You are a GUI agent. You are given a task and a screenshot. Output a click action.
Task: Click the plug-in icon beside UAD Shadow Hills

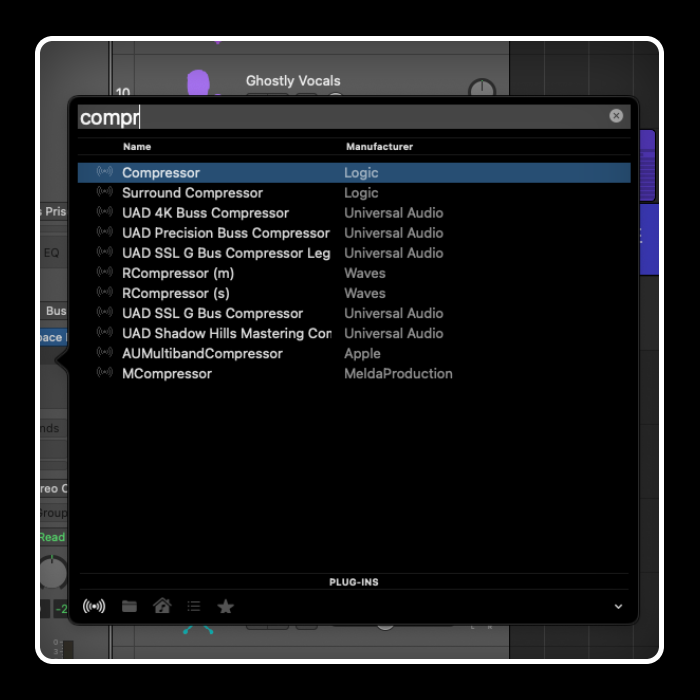[x=105, y=332]
